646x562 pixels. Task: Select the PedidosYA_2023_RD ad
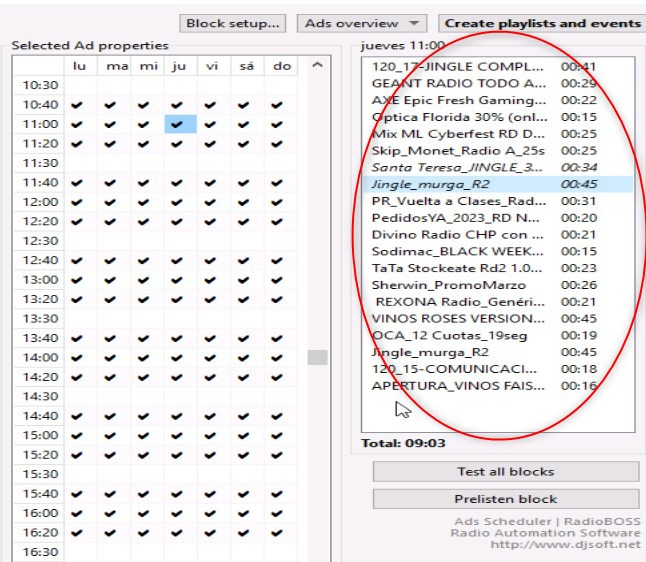(498, 218)
